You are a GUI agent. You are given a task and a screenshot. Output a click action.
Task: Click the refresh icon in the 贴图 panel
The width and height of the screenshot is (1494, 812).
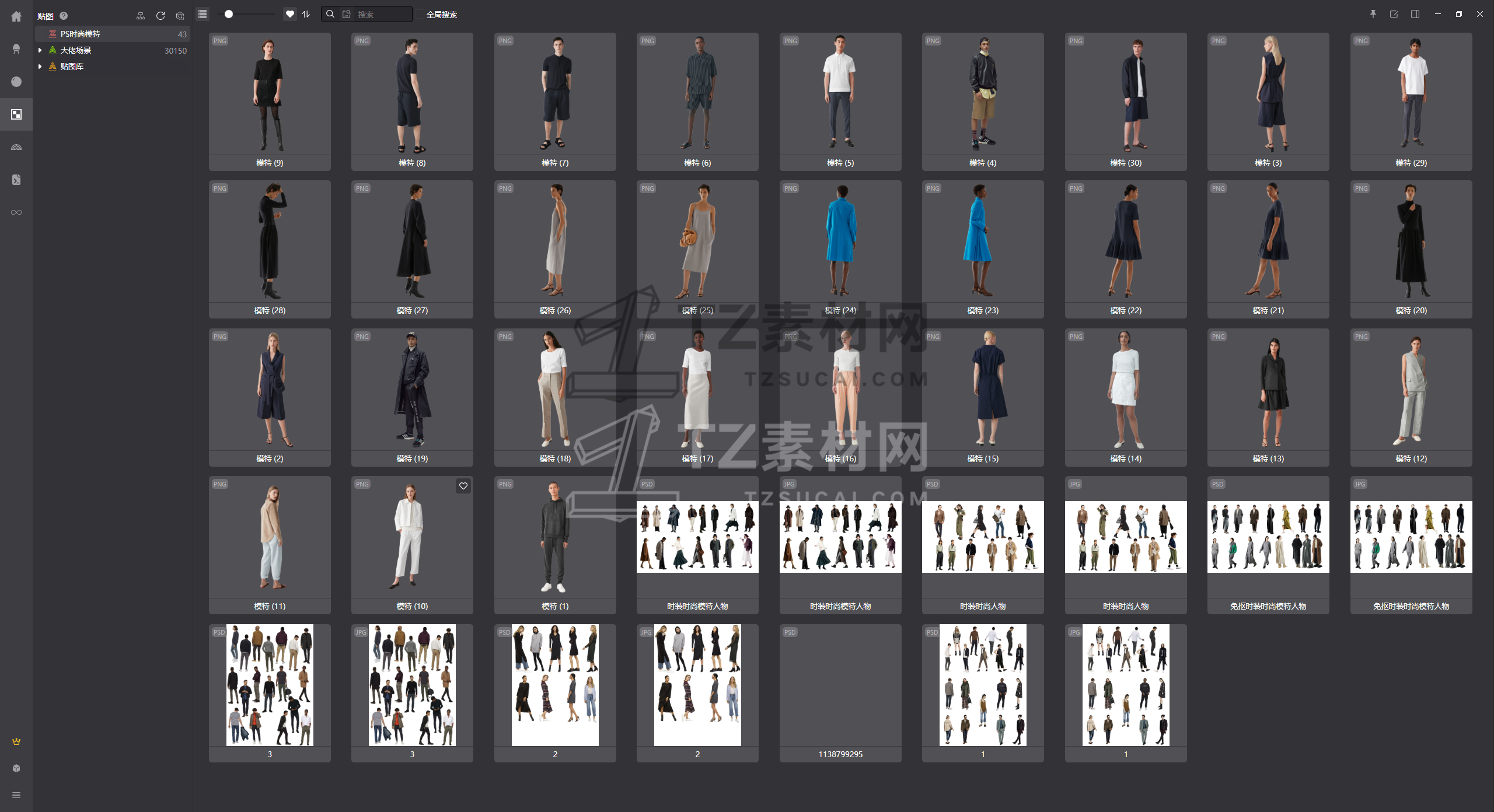160,16
